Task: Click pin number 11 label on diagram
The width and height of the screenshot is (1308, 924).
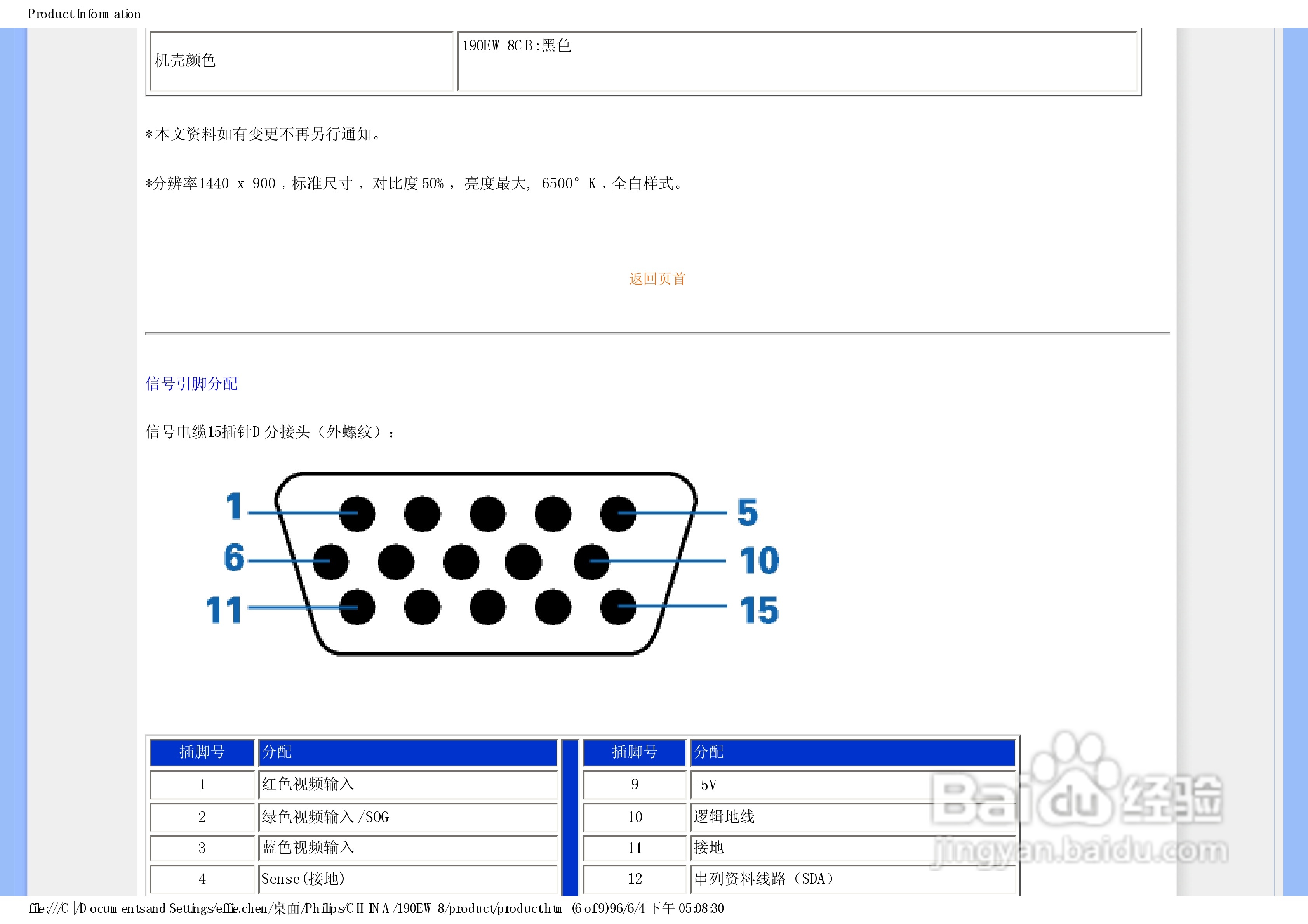Action: point(223,610)
